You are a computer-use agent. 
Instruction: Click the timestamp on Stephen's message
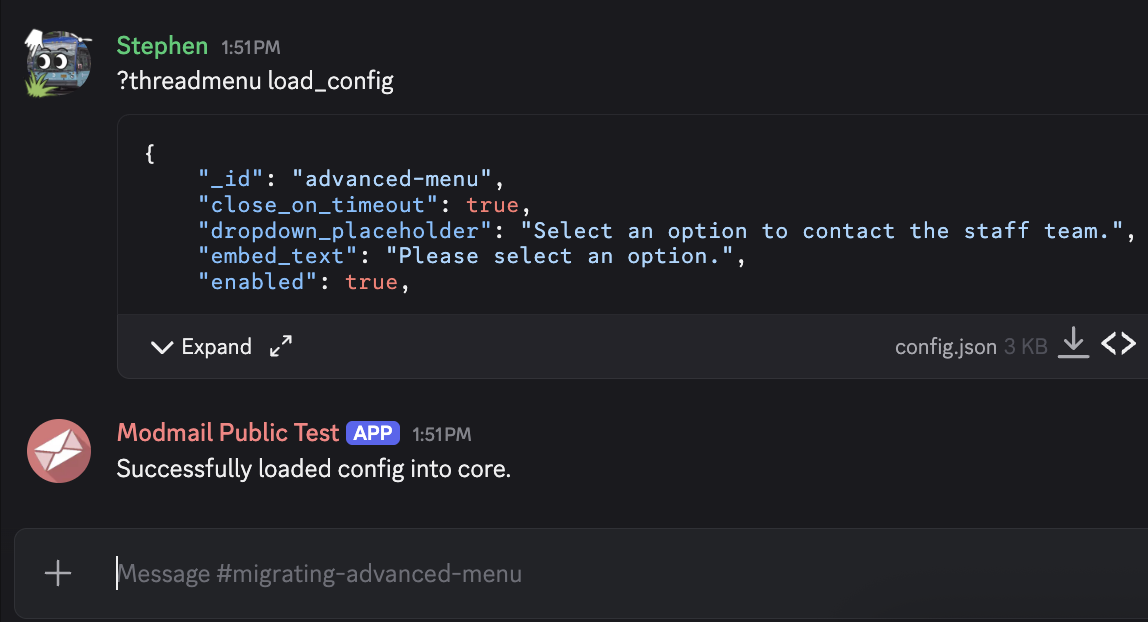pos(251,47)
